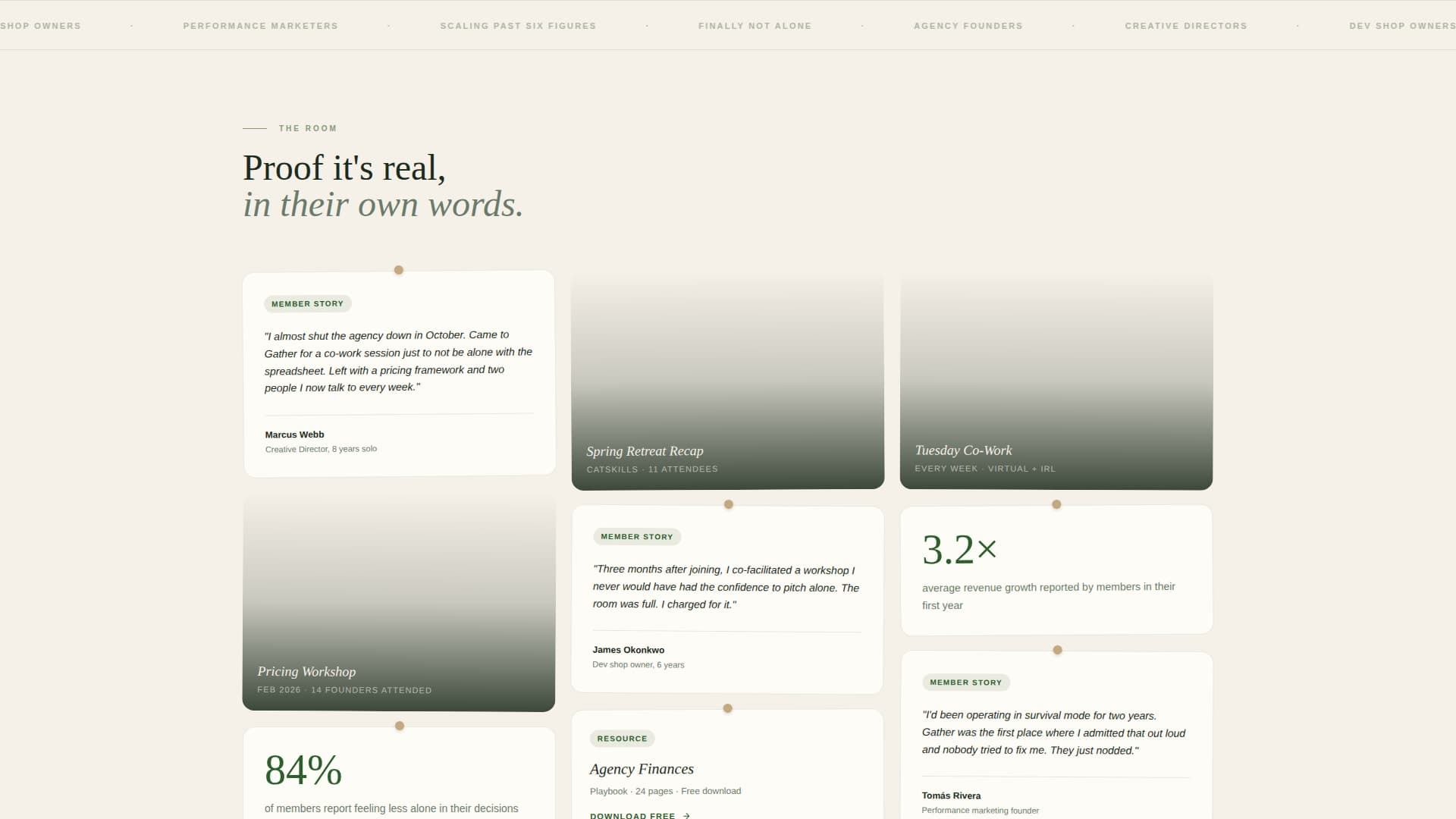
Task: Click the MEMBER STORY badge on Marcus Webb's card
Action: (x=307, y=303)
